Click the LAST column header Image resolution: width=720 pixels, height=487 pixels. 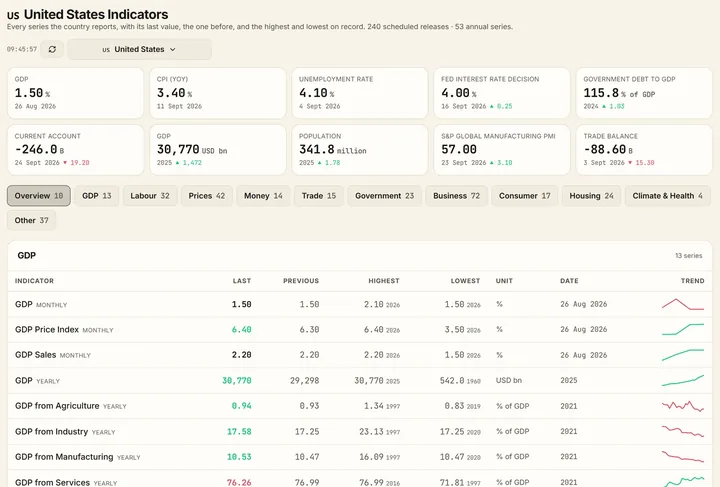242,281
